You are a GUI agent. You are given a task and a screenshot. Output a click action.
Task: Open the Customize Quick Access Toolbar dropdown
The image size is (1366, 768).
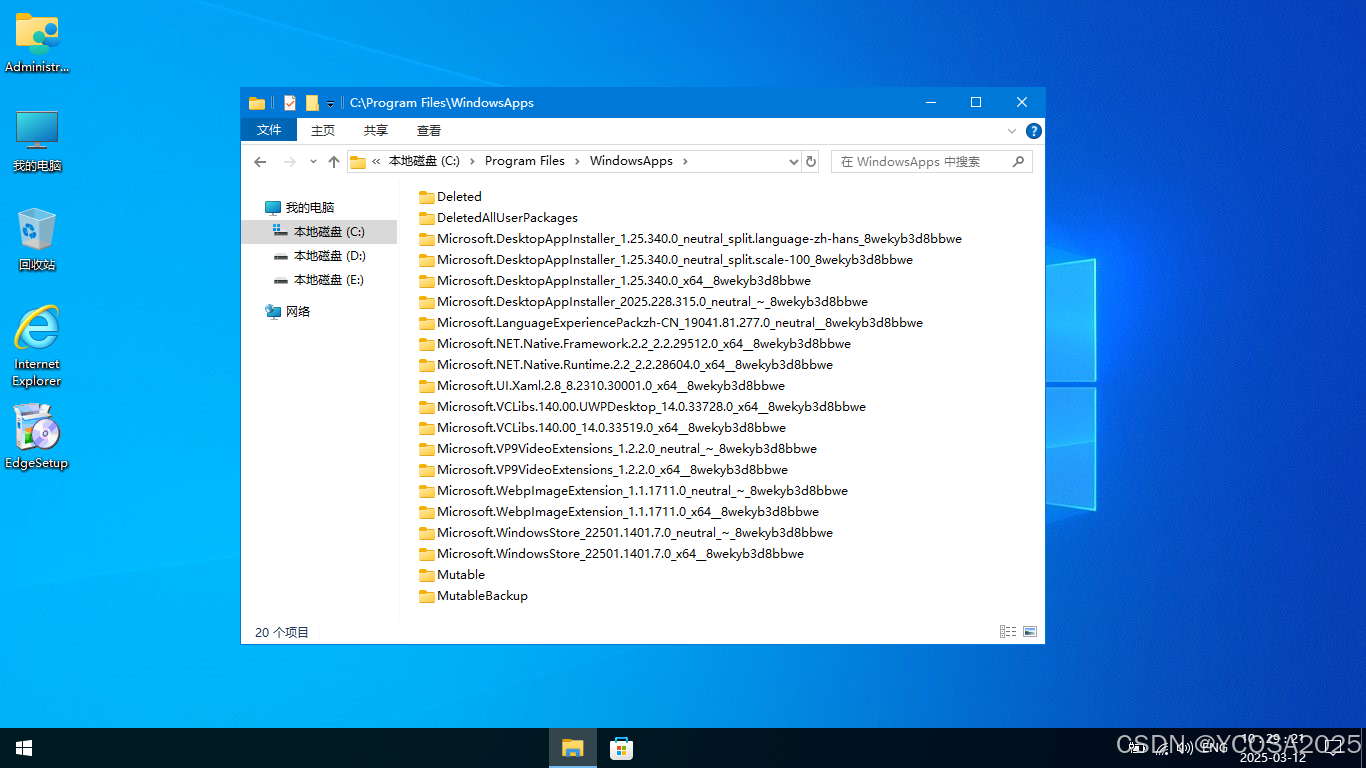(x=330, y=104)
